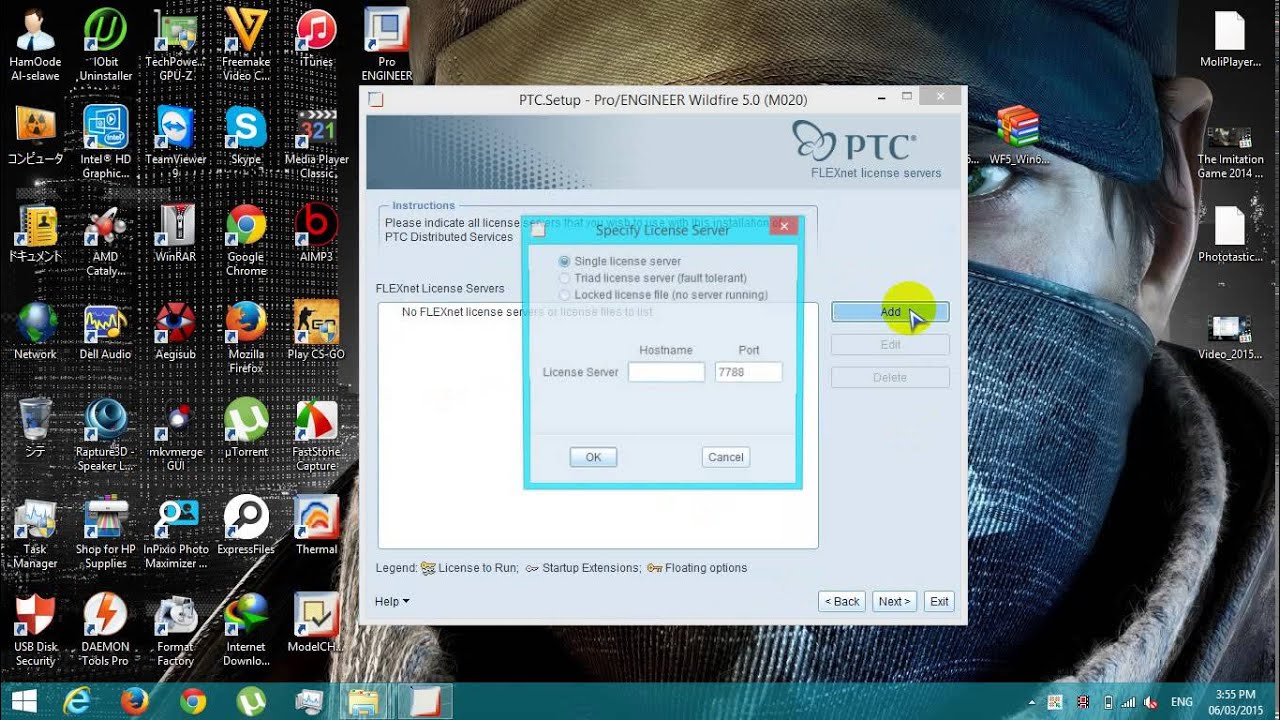The image size is (1280, 720).
Task: Open InPixio Photo Maximizer icon
Action: click(175, 532)
